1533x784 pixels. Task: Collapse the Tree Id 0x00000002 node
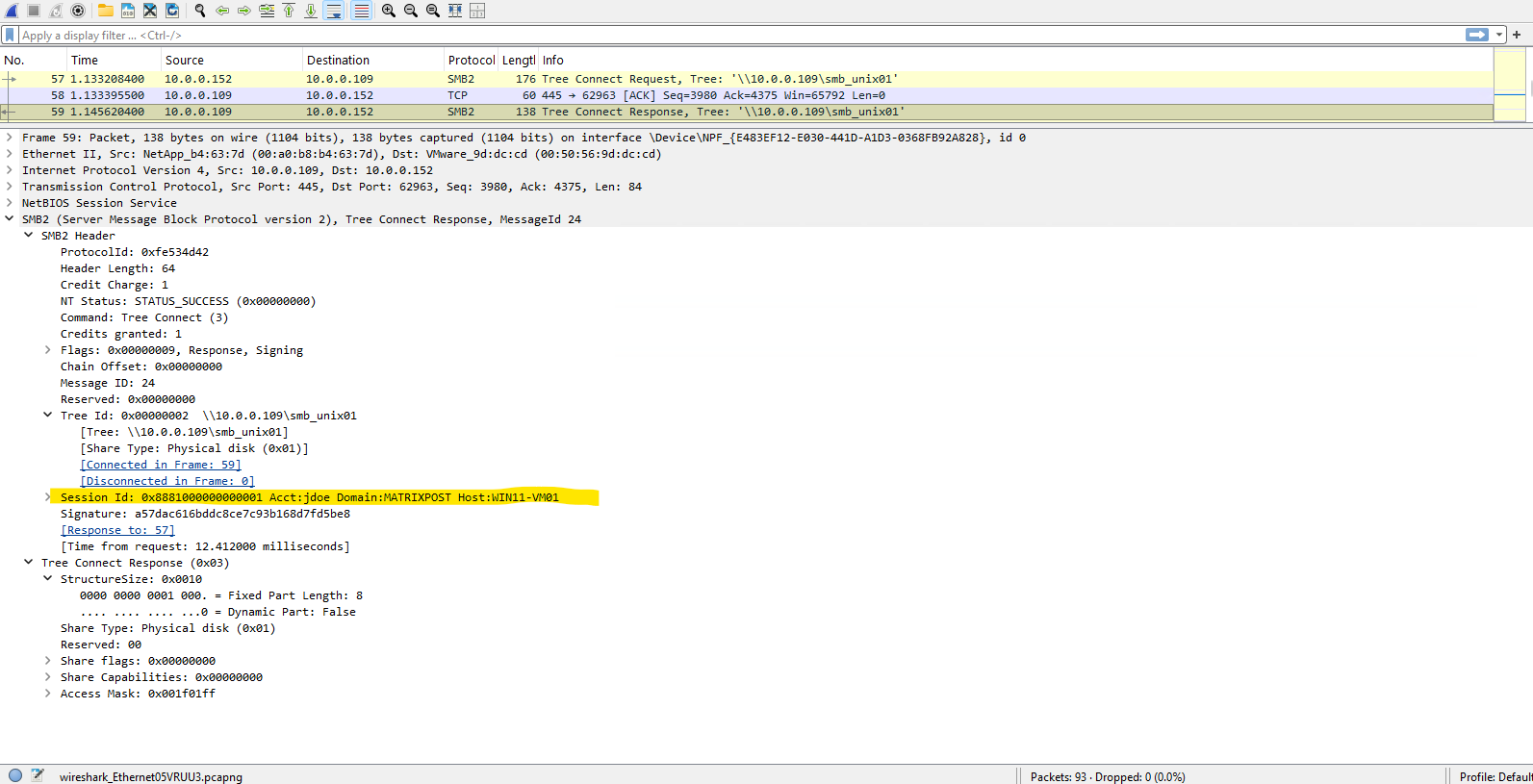coord(48,416)
